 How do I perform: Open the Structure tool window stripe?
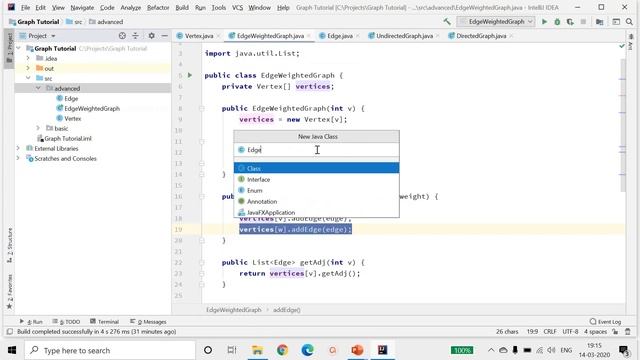pos(10,245)
